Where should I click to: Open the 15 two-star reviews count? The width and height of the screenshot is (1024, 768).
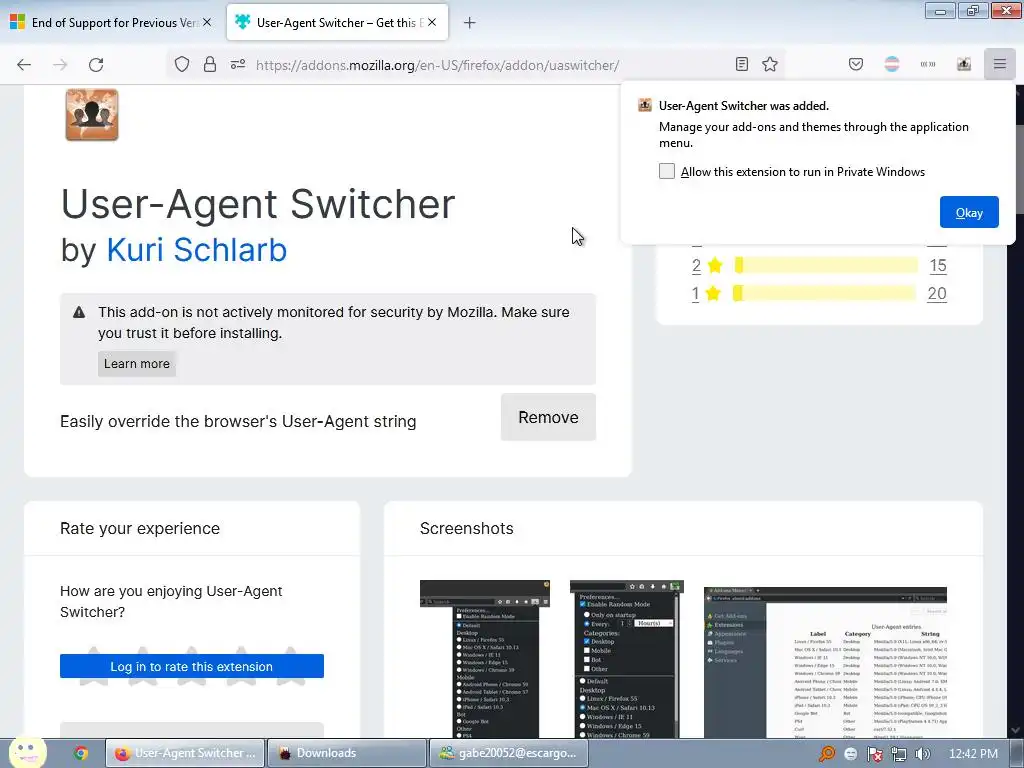[938, 265]
